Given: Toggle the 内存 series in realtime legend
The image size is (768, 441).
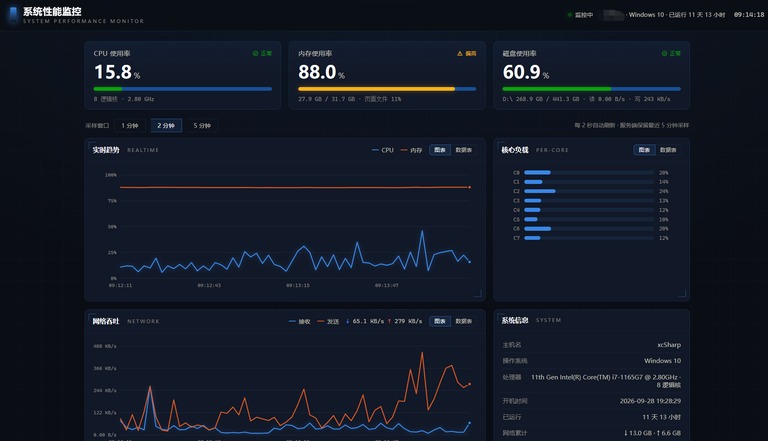Looking at the screenshot, I should 411,150.
